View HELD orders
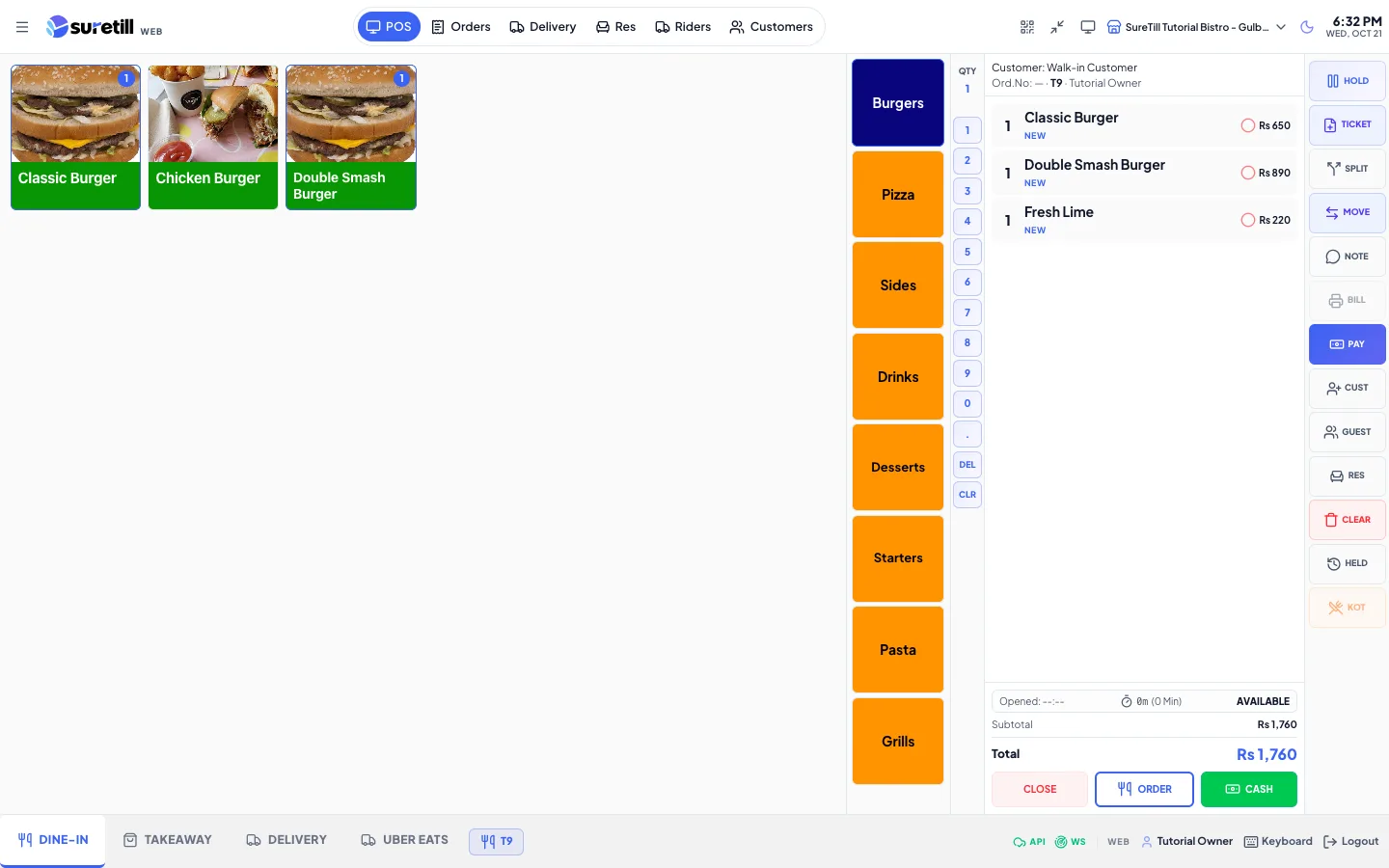Screen dimensions: 1389x868 click(1348, 563)
